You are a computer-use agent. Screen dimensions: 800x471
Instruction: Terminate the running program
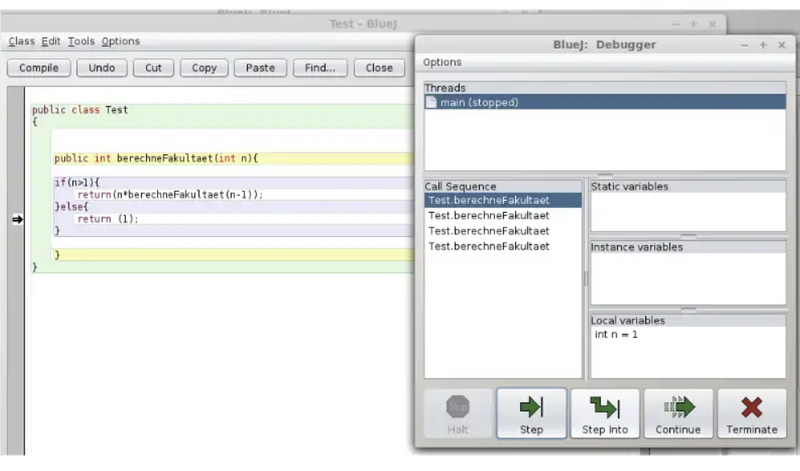coord(751,414)
